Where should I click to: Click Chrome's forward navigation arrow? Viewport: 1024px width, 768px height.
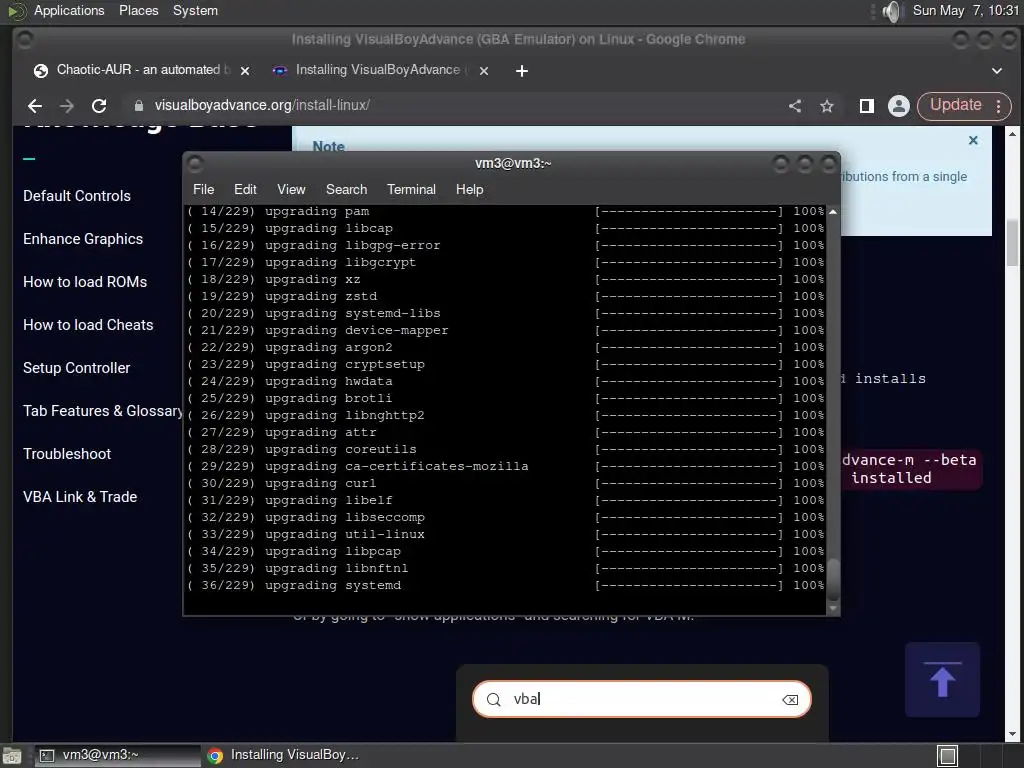67,106
